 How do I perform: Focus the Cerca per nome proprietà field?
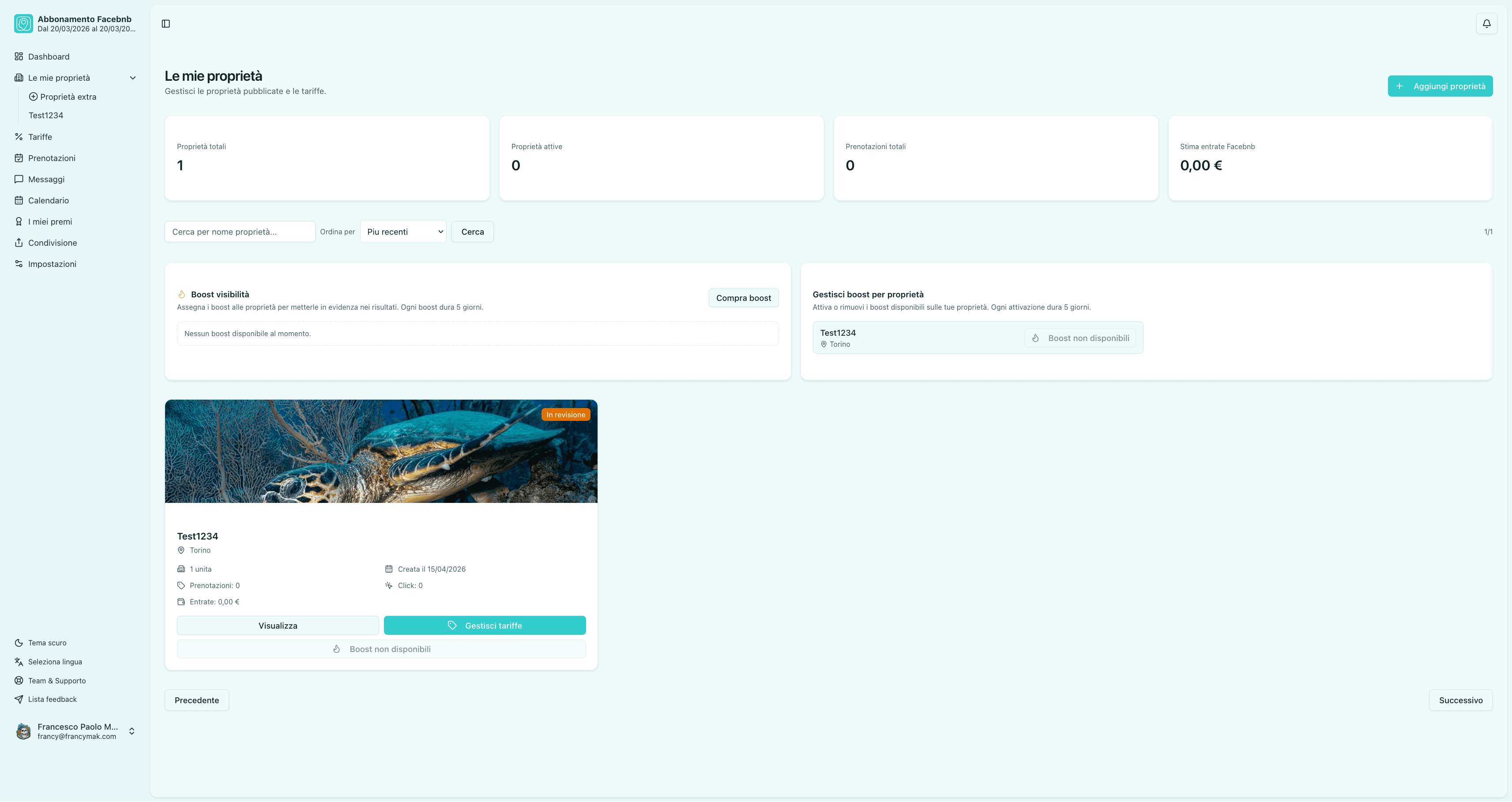pyautogui.click(x=240, y=232)
